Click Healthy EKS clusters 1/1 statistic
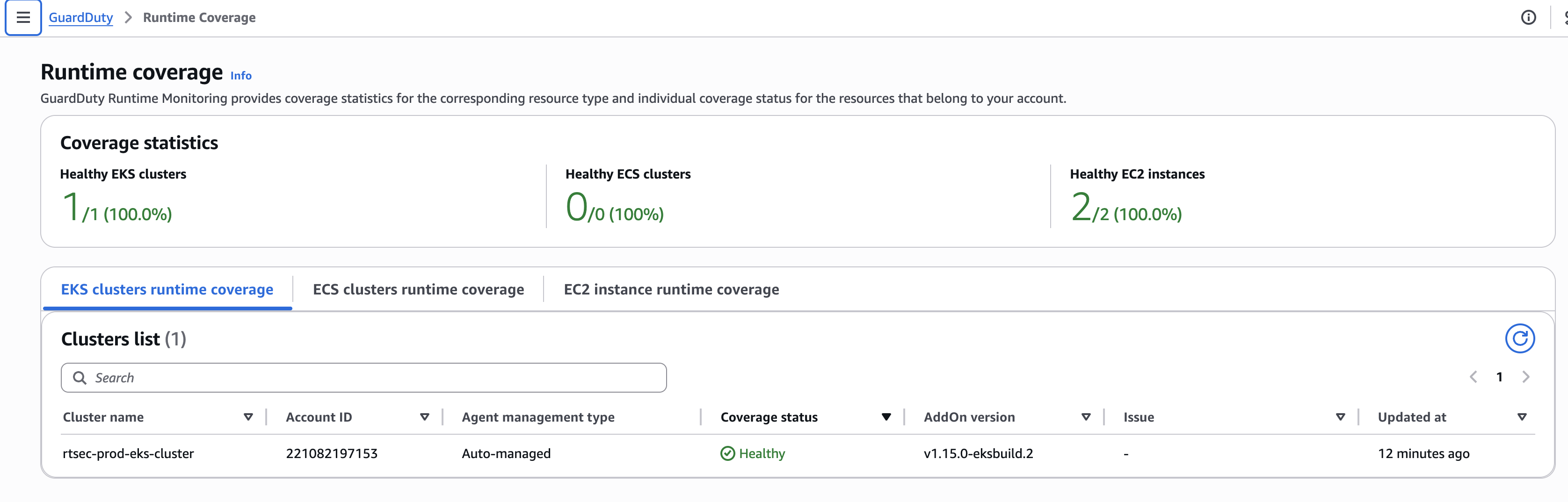 116,207
